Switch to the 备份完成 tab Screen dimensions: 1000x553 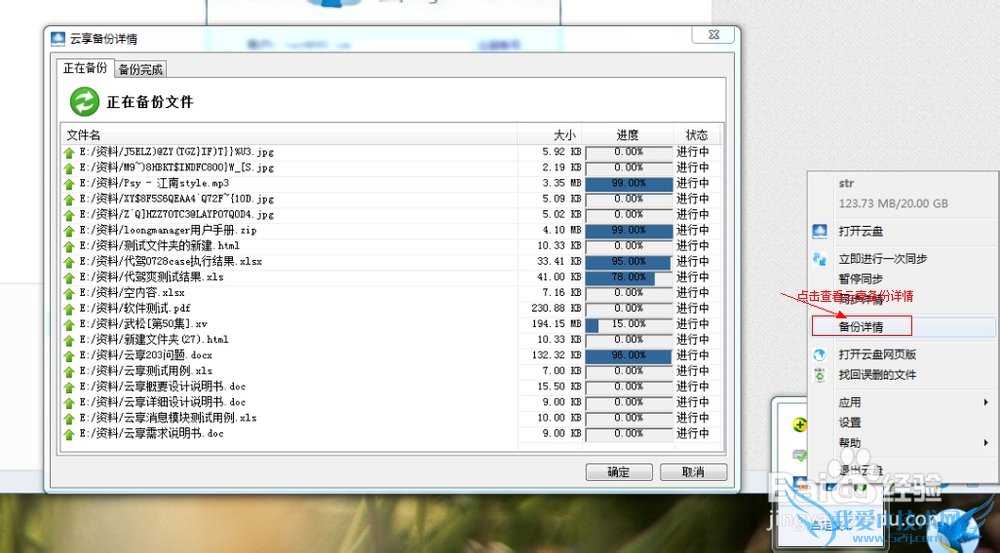(140, 70)
